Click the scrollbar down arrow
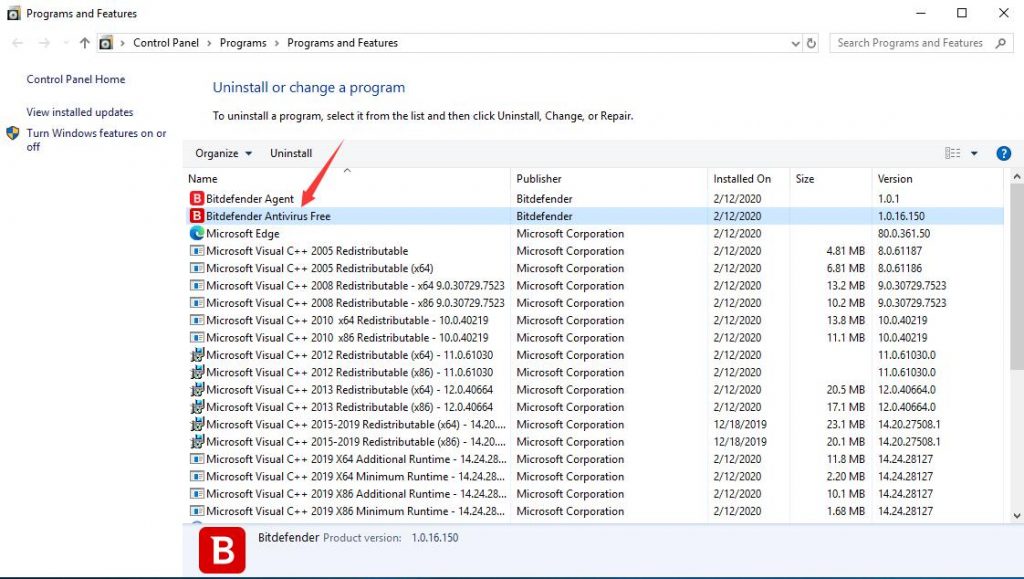Viewport: 1024px width, 579px height. point(1017,515)
